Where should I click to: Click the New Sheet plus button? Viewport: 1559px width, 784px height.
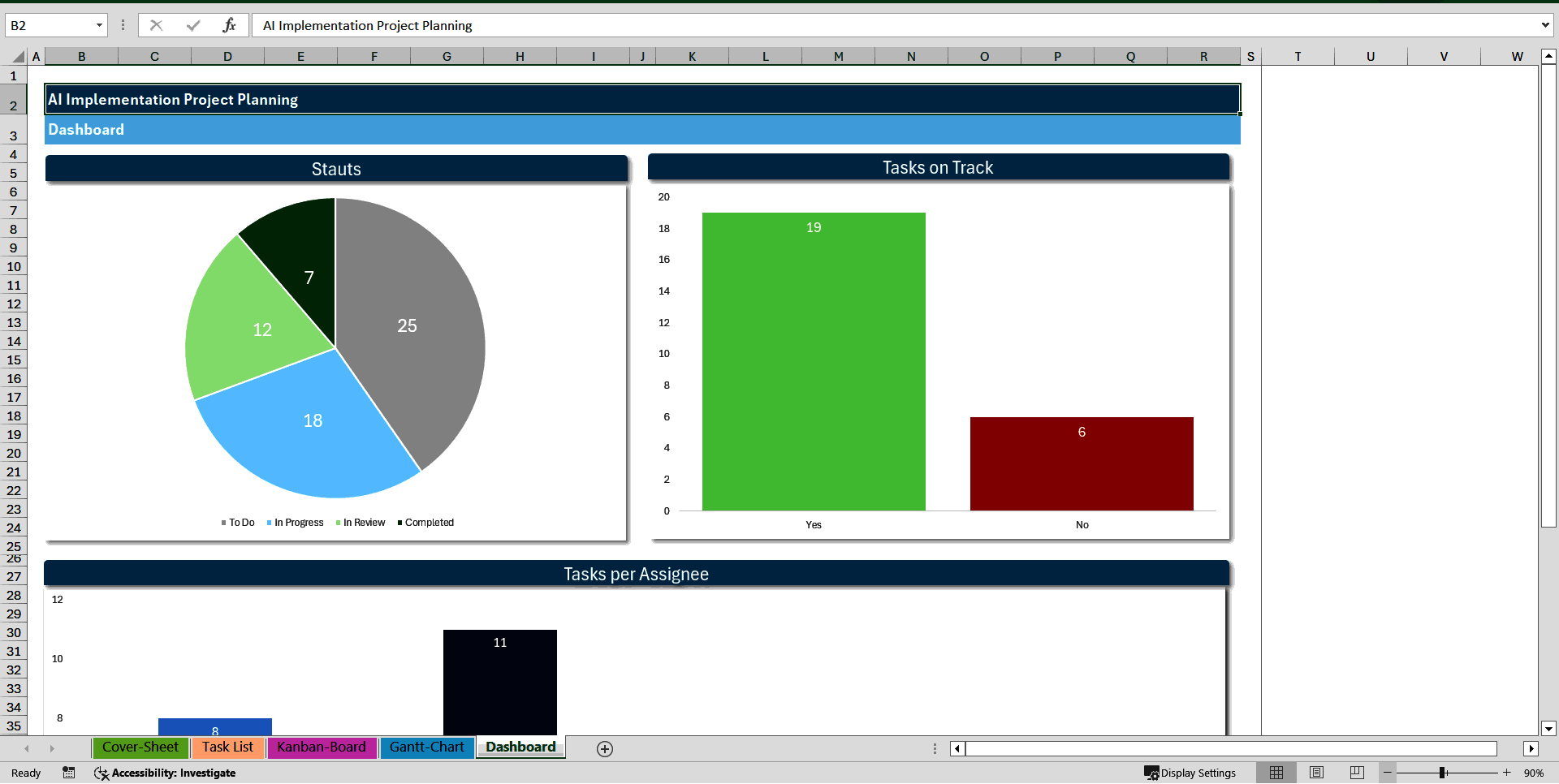604,748
